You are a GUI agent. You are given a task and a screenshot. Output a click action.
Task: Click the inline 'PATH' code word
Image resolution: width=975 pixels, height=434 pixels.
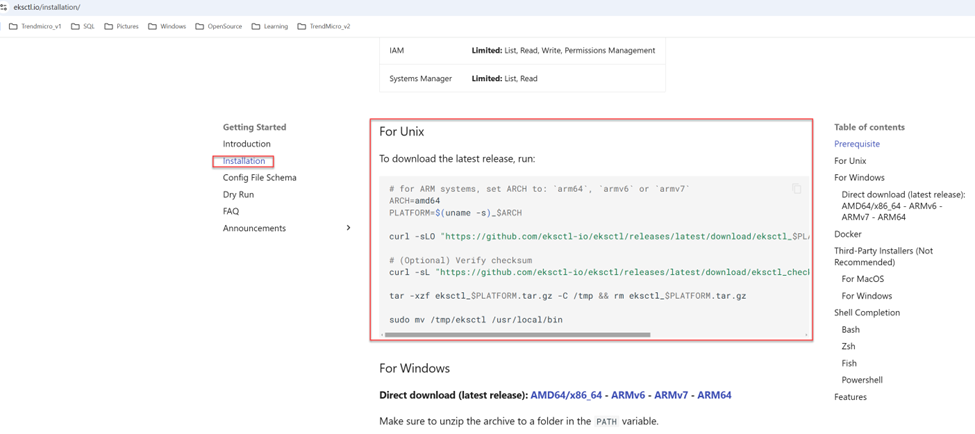tap(606, 422)
